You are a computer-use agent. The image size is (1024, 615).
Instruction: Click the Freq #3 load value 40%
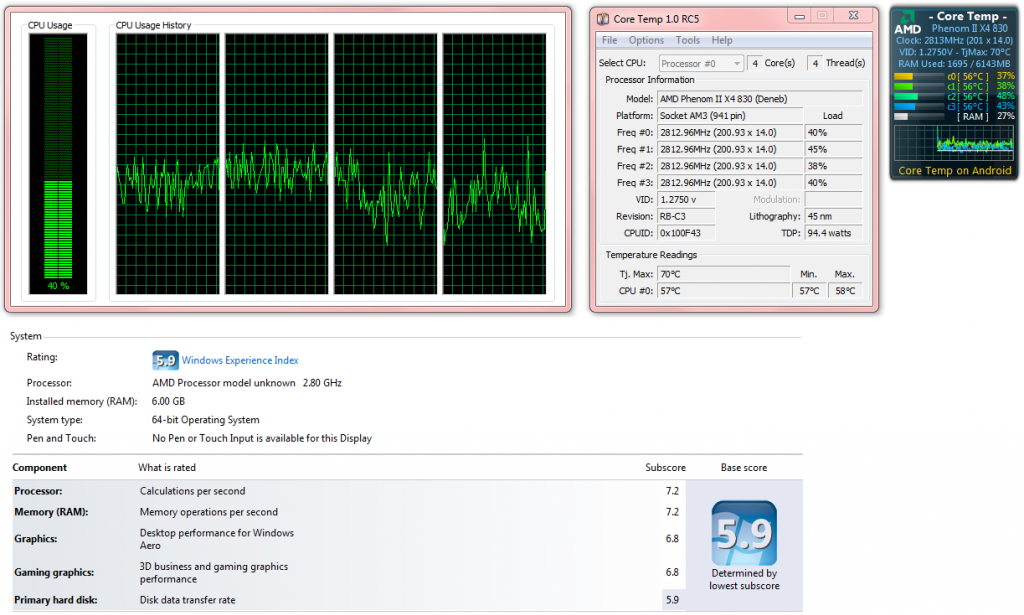[x=833, y=183]
